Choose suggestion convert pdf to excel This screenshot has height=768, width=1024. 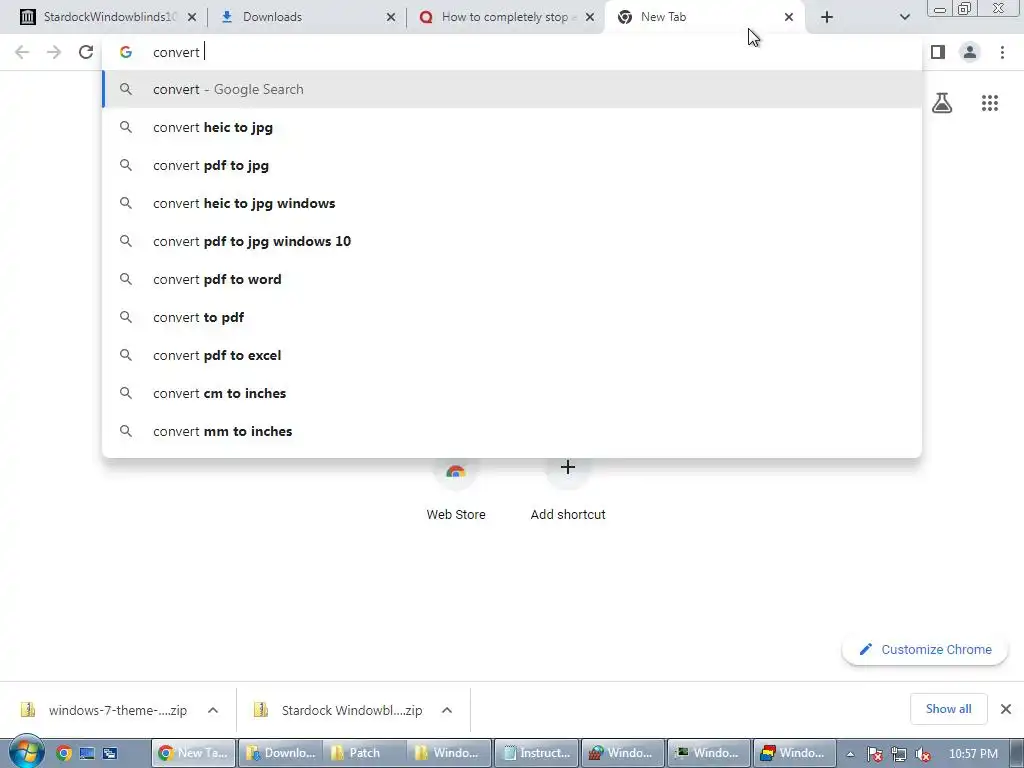pyautogui.click(x=512, y=355)
